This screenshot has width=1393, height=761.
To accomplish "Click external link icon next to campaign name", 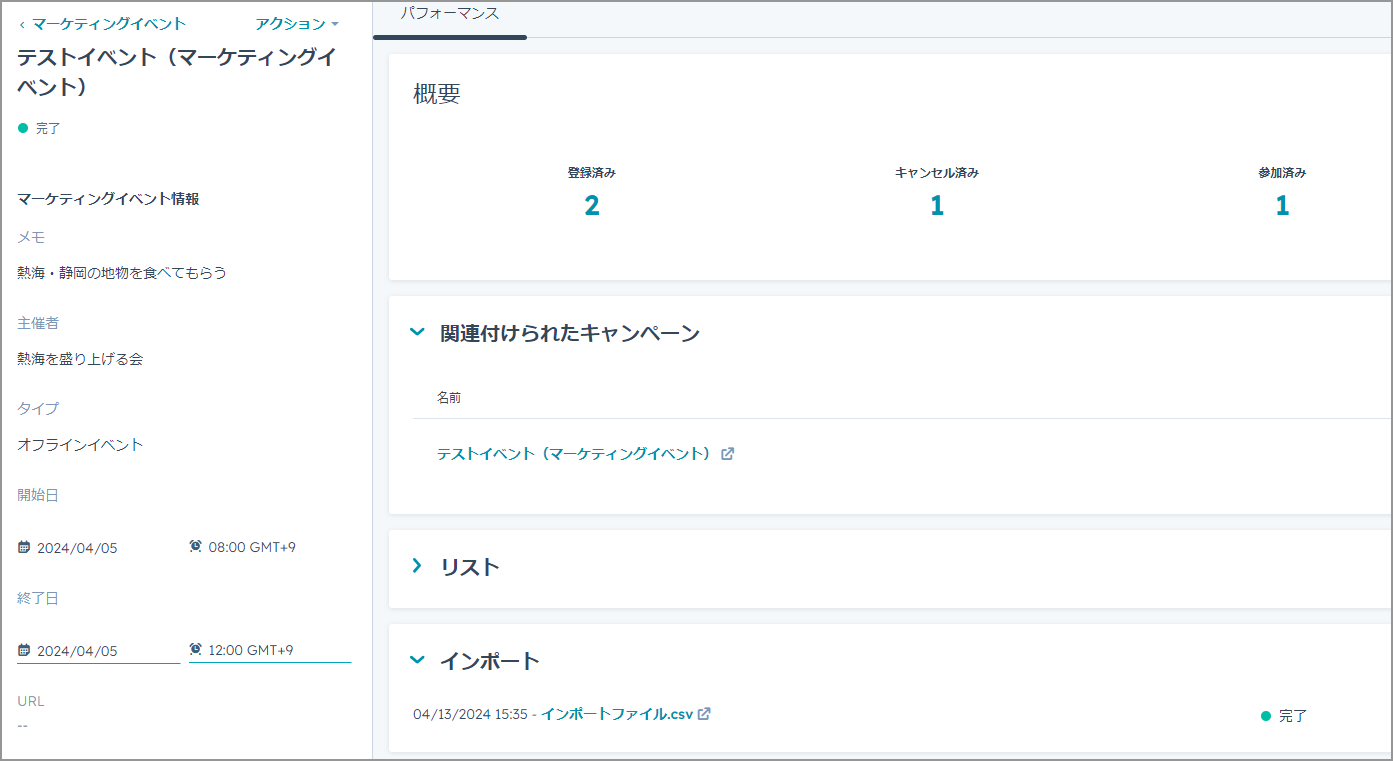I will 728,454.
